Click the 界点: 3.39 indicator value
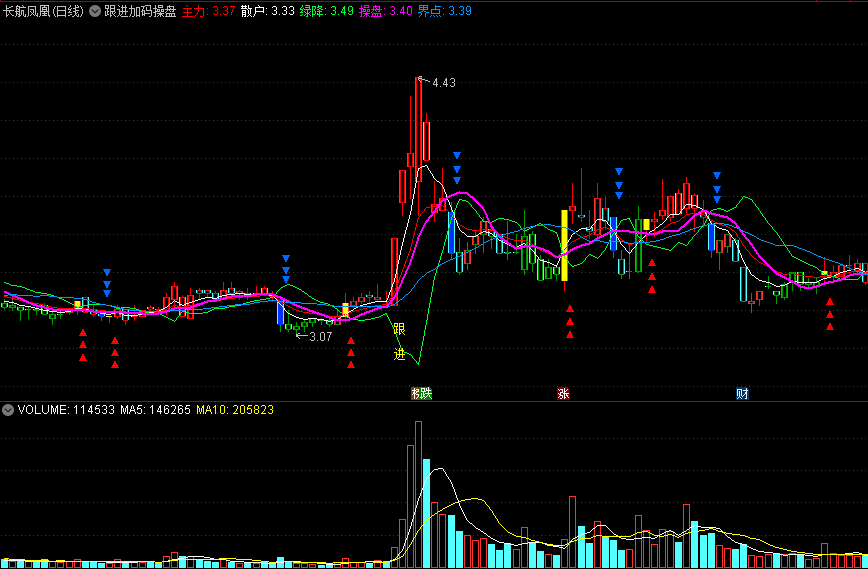Image resolution: width=868 pixels, height=569 pixels. pos(445,11)
